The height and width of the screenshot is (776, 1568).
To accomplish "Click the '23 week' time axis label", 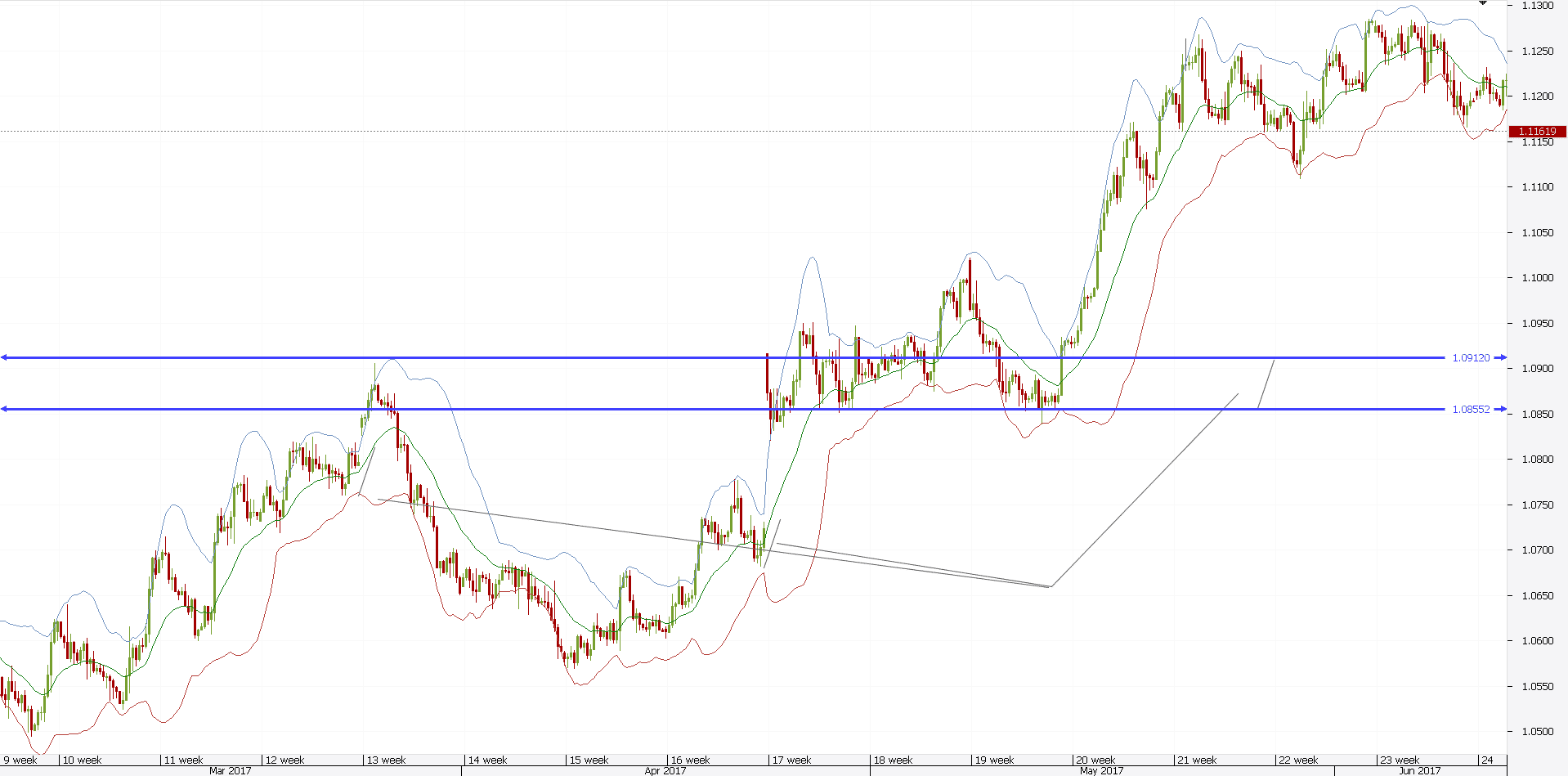I will [1400, 760].
